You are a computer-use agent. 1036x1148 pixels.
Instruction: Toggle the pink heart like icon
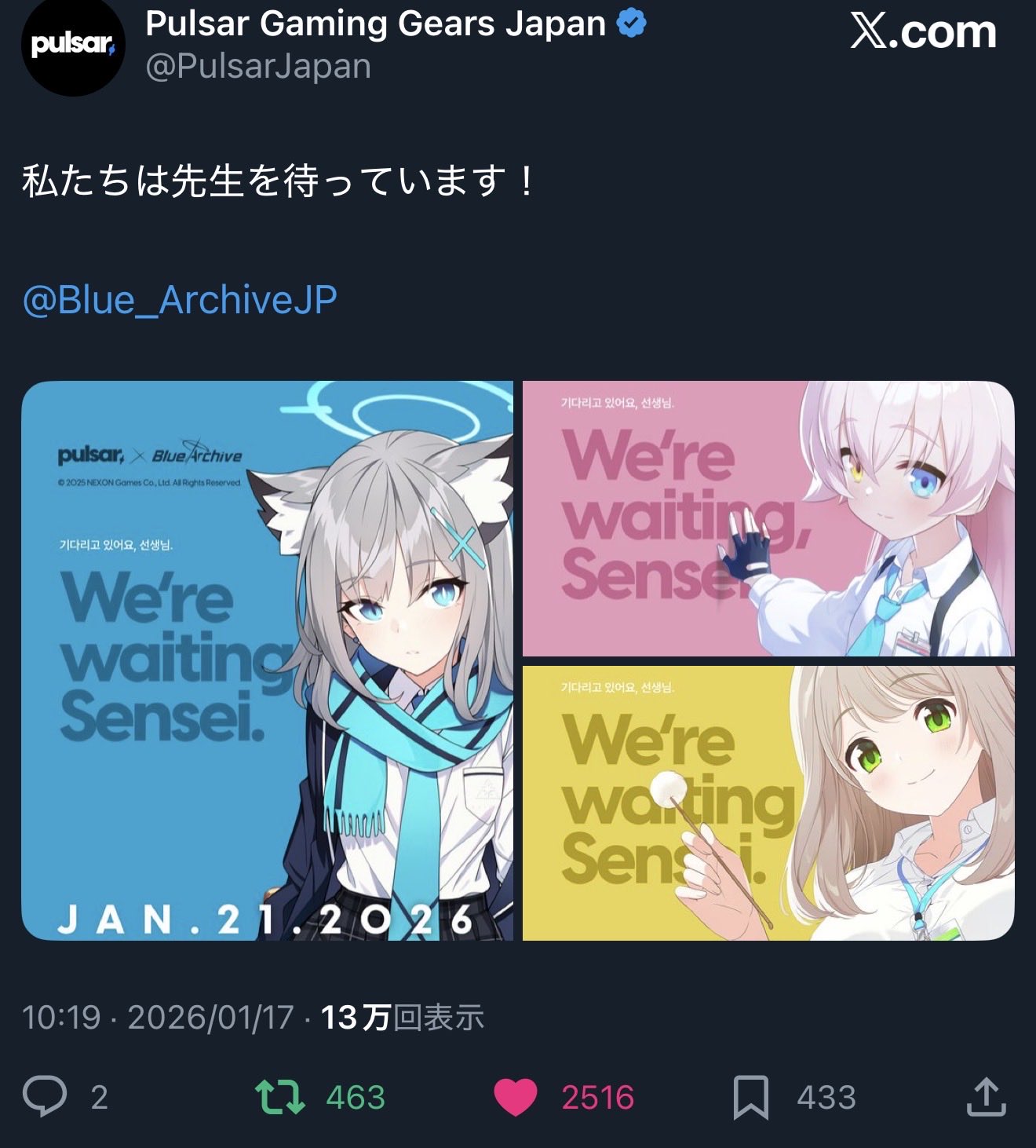coord(515,1097)
